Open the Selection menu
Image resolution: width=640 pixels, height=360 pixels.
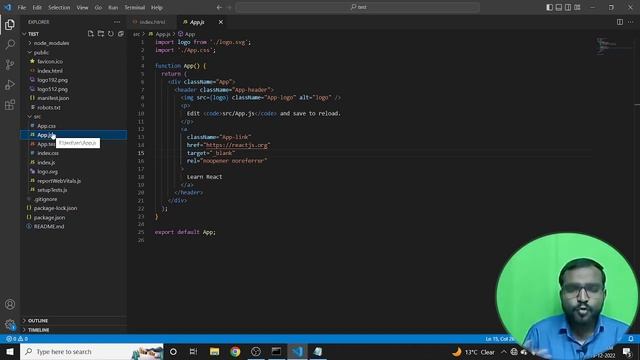click(x=59, y=7)
